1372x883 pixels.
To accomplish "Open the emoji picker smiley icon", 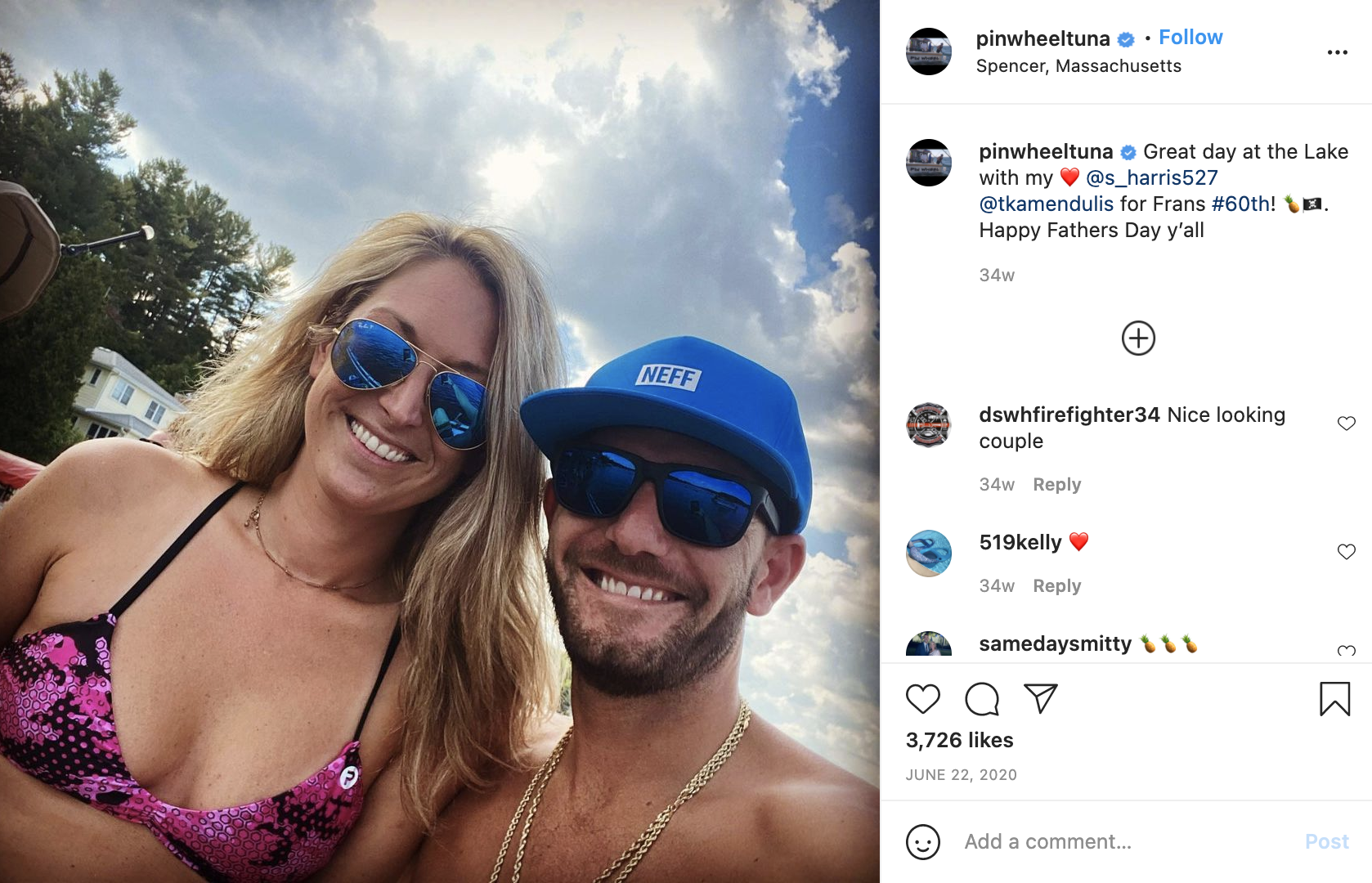I will point(923,841).
